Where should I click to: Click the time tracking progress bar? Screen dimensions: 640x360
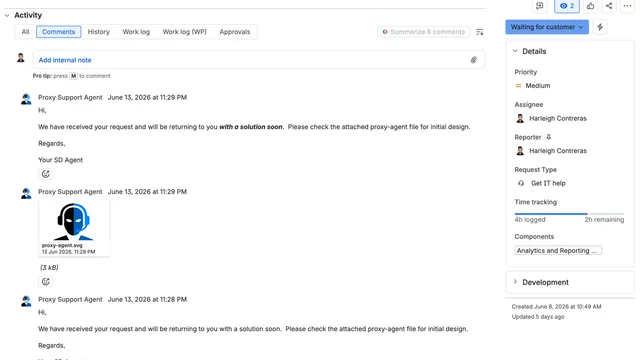pos(569,213)
